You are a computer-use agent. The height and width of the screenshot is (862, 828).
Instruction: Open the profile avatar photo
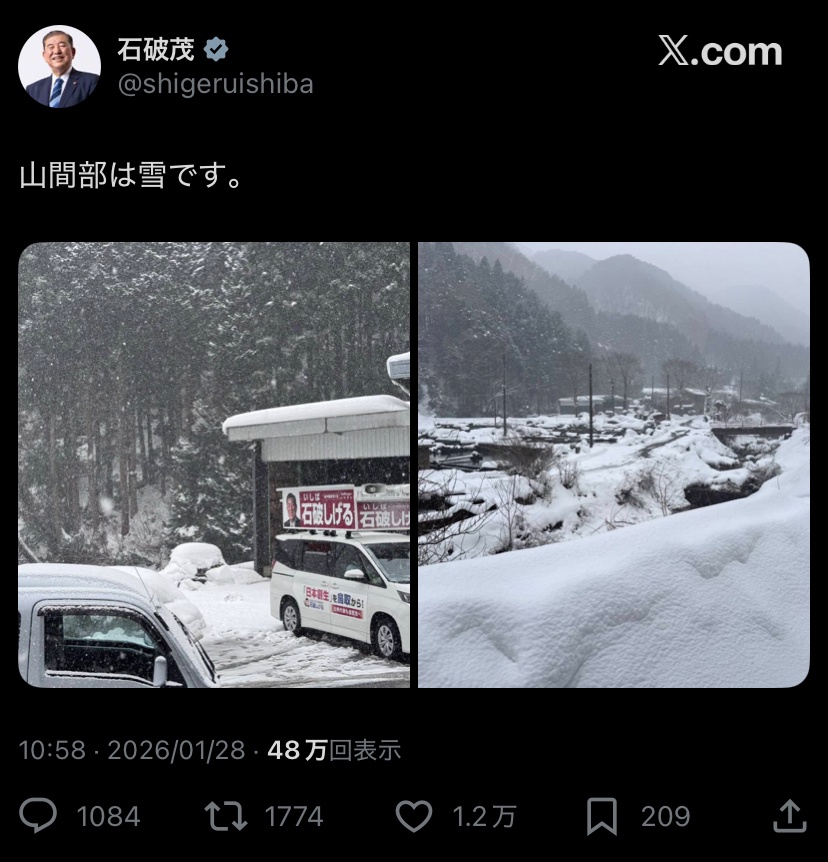coord(59,66)
